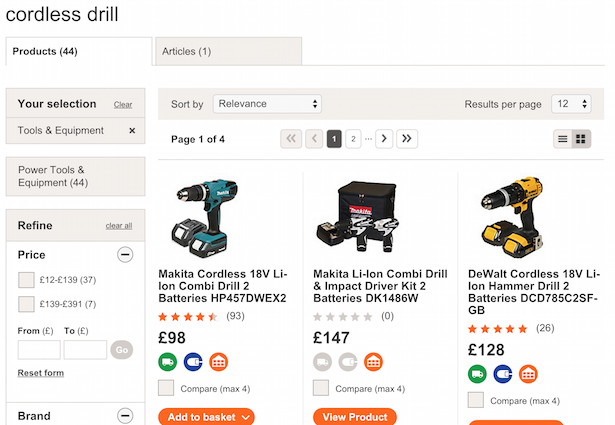Click the Reset form link
This screenshot has height=425, width=615.
[40, 373]
